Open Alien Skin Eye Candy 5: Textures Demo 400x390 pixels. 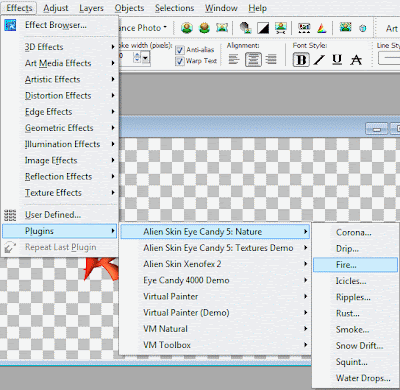point(215,248)
